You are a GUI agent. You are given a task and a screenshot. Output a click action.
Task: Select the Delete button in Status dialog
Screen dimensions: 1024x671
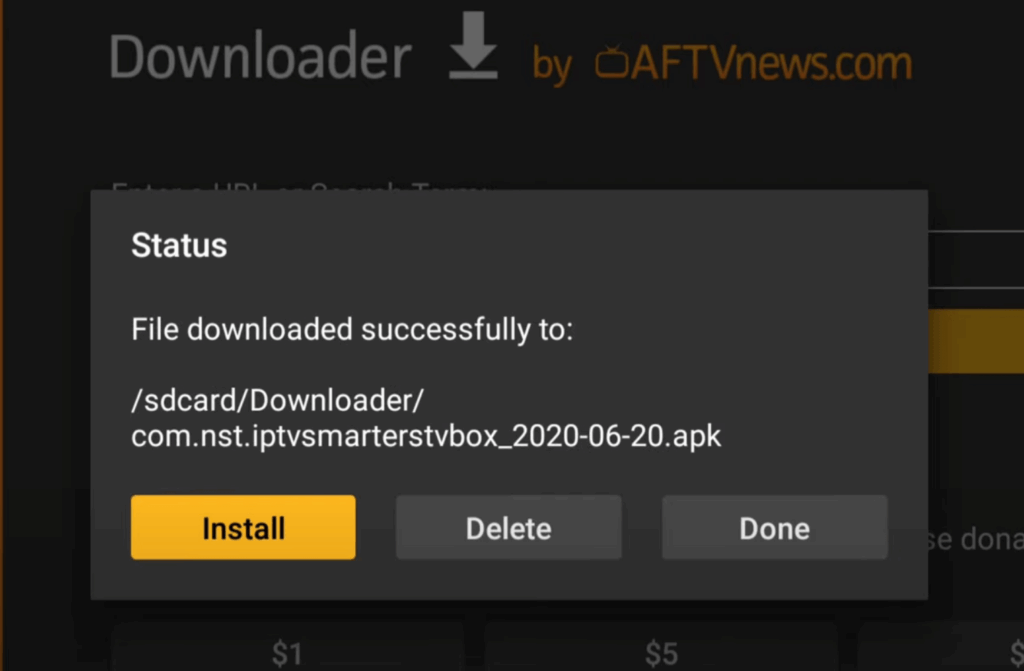[509, 527]
